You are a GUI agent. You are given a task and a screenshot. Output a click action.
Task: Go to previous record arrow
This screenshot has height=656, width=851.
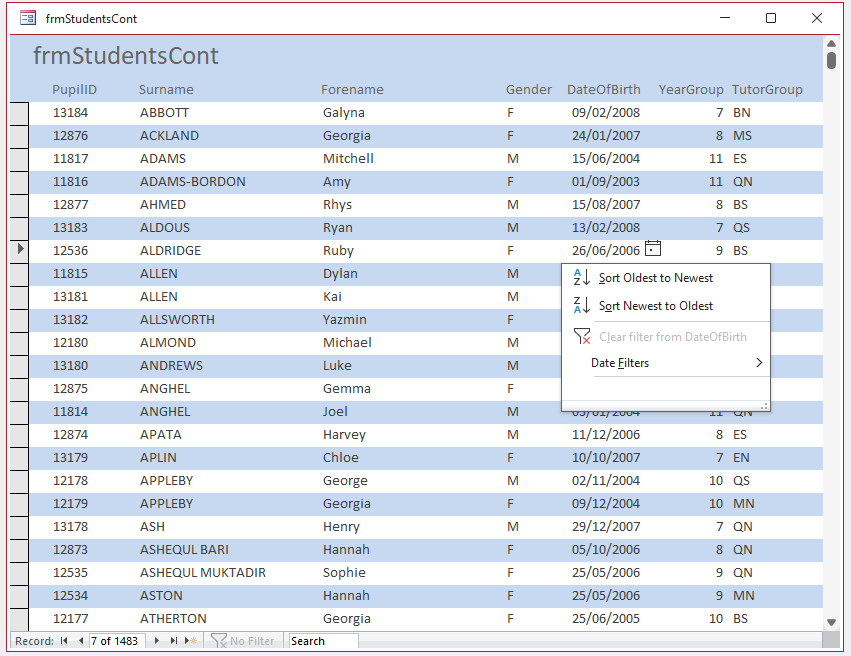(81, 641)
